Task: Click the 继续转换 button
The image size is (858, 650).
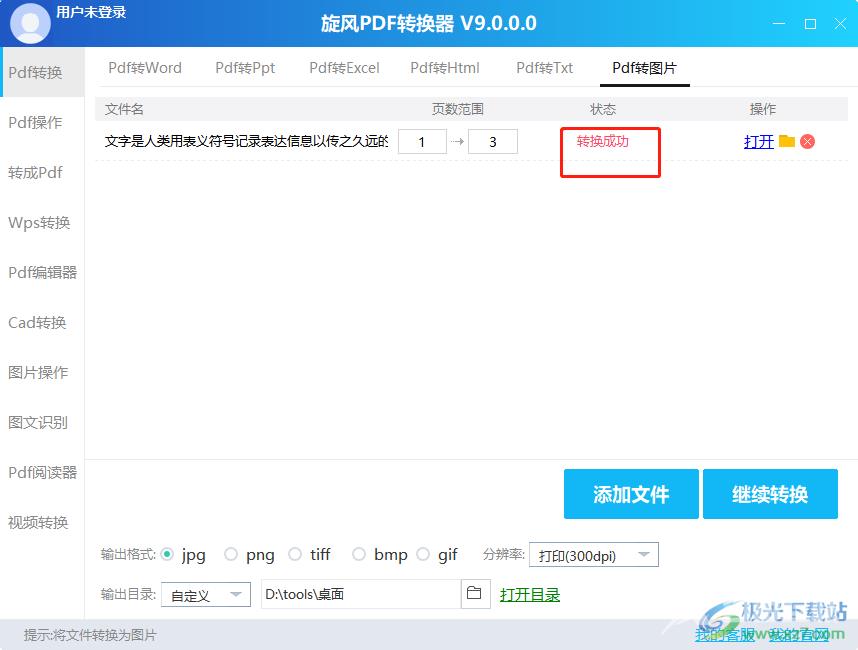Action: point(770,494)
